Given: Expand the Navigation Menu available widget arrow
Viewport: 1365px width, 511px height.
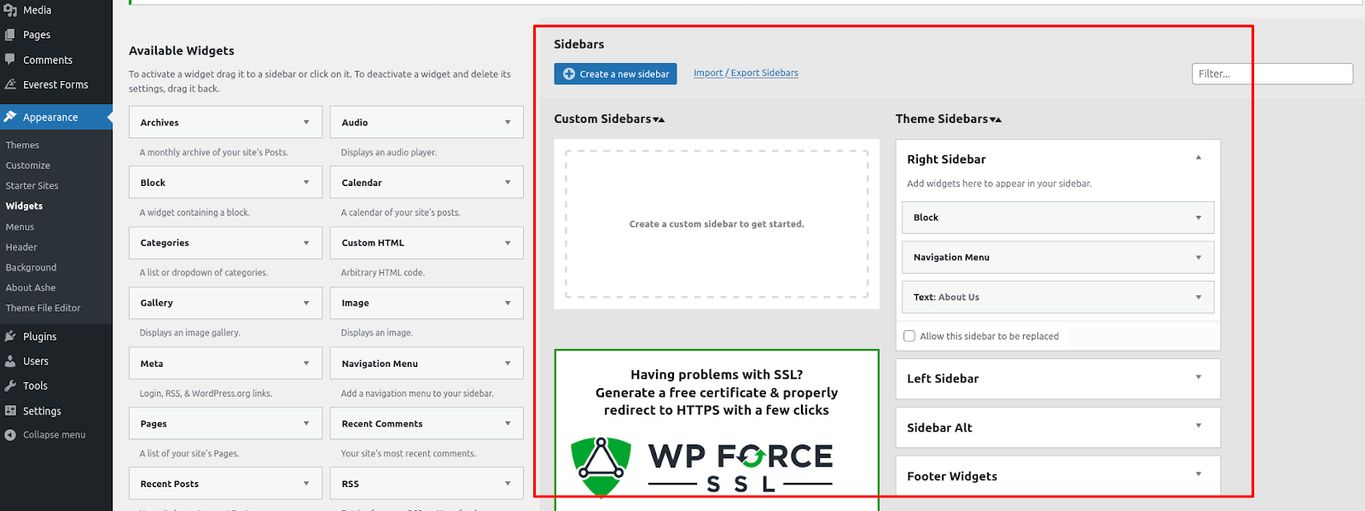Looking at the screenshot, I should point(507,364).
